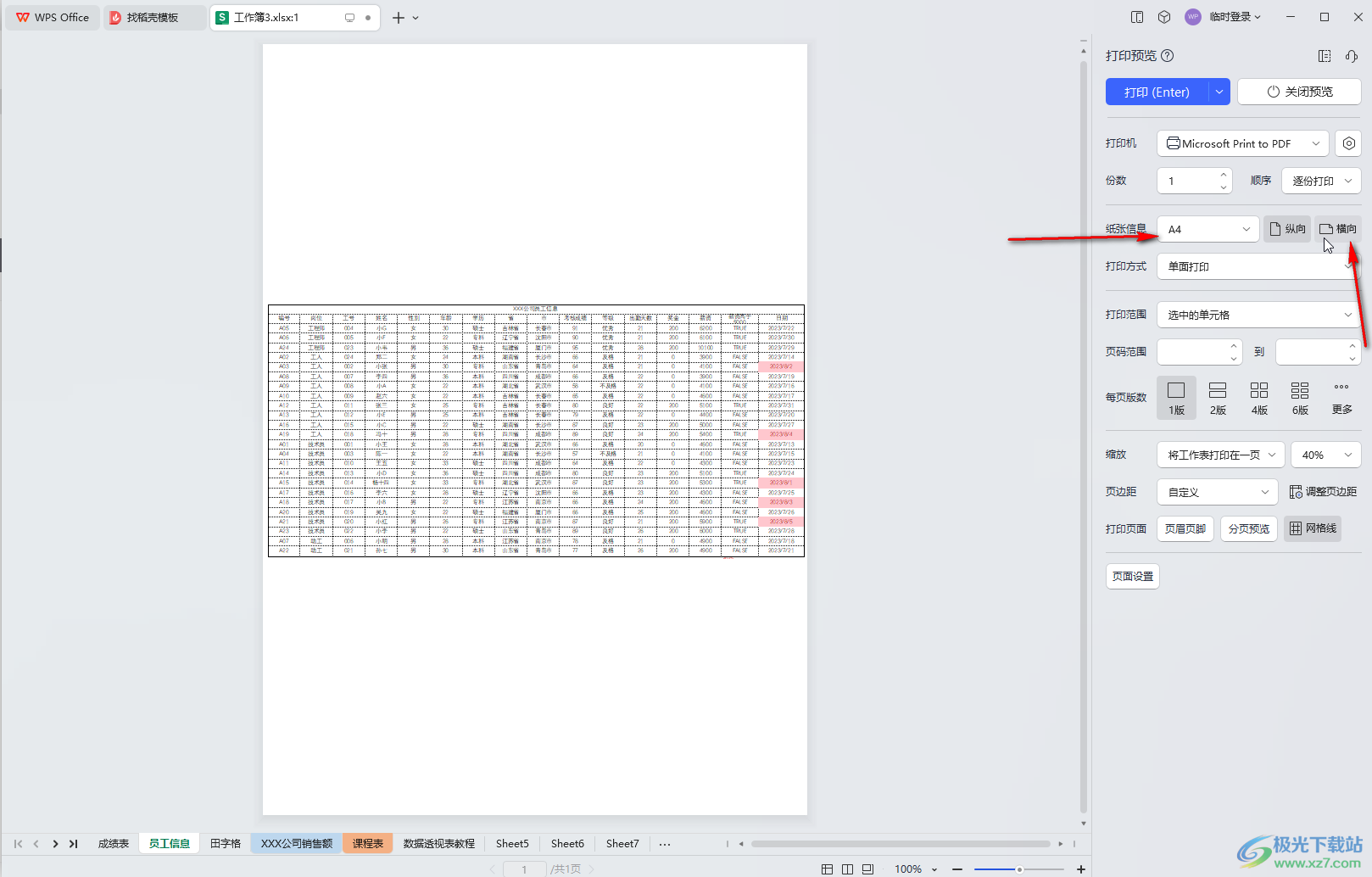Open the 40% zoom ratio dropdown

click(x=1326, y=455)
